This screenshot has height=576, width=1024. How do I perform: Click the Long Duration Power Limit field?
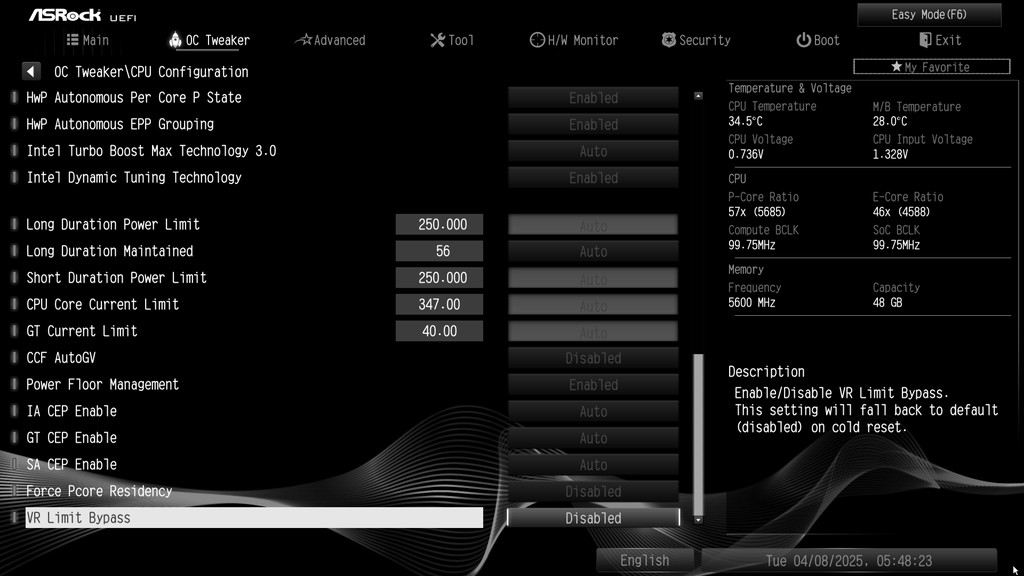pyautogui.click(x=440, y=225)
